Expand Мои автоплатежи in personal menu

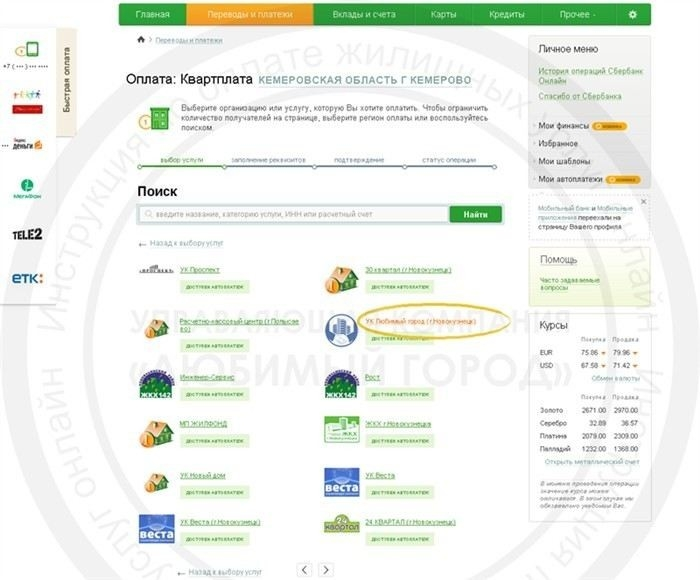(570, 179)
